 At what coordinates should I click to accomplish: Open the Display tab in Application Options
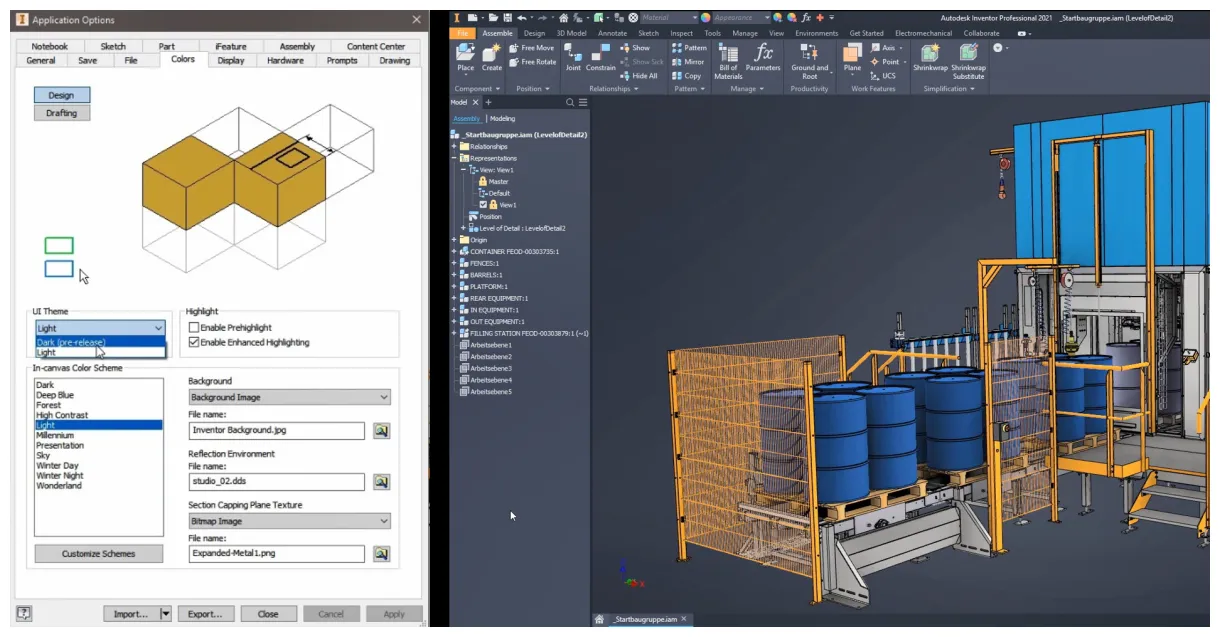(x=231, y=60)
